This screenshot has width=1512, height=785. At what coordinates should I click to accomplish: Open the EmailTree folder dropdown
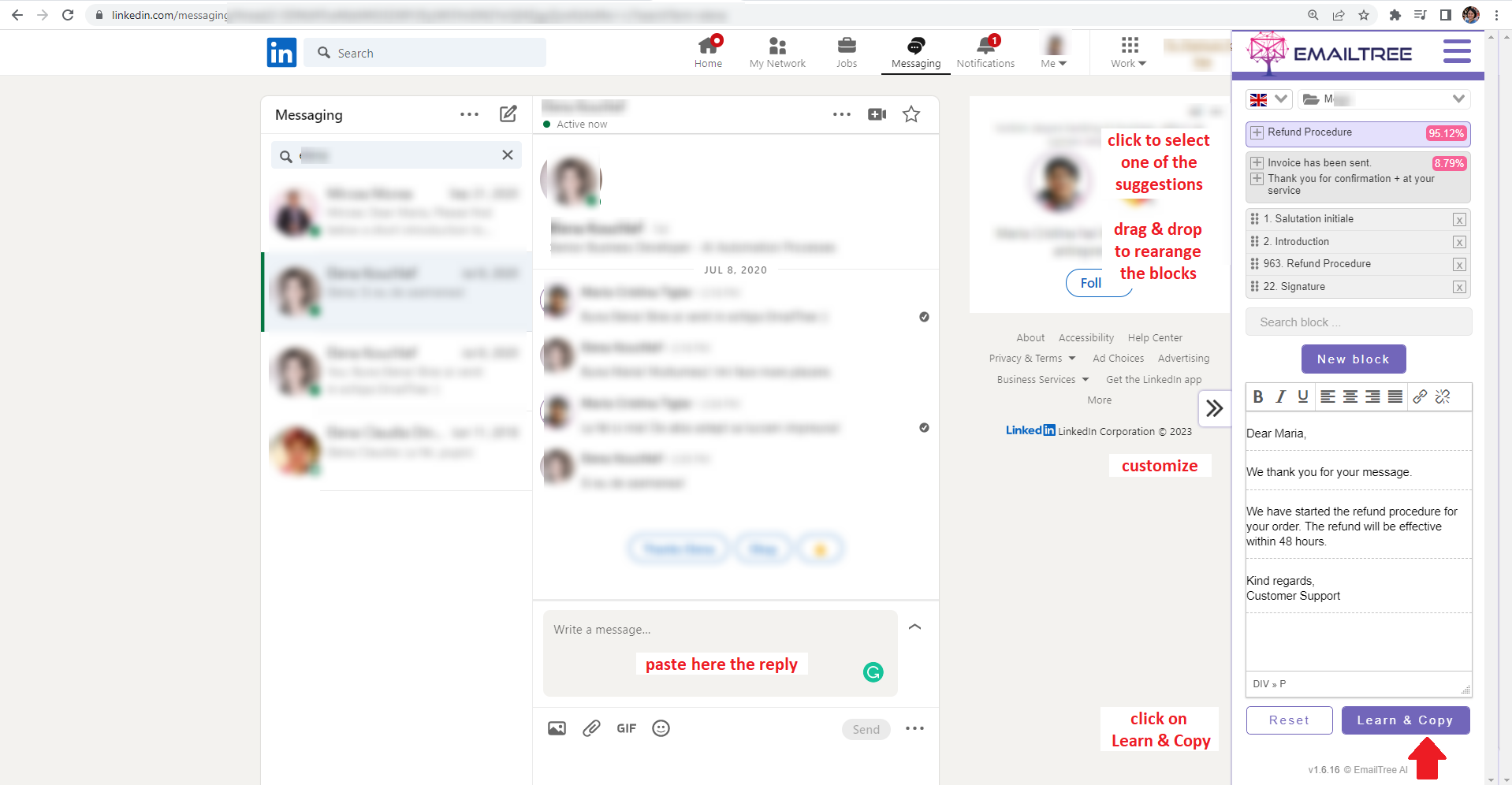coord(1384,99)
